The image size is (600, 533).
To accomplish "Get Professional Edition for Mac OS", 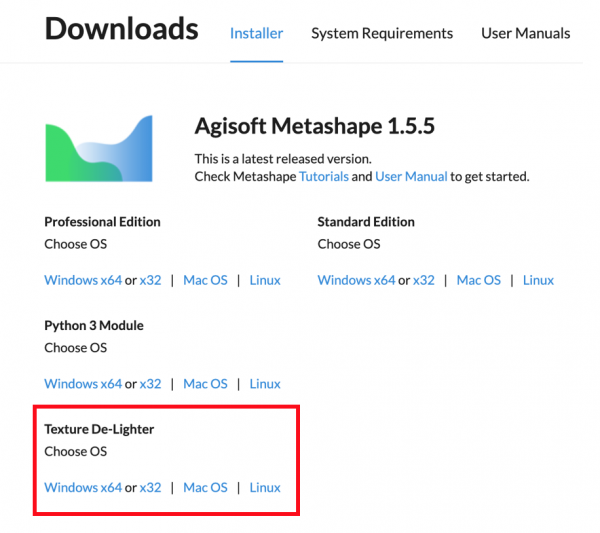I will pyautogui.click(x=205, y=280).
